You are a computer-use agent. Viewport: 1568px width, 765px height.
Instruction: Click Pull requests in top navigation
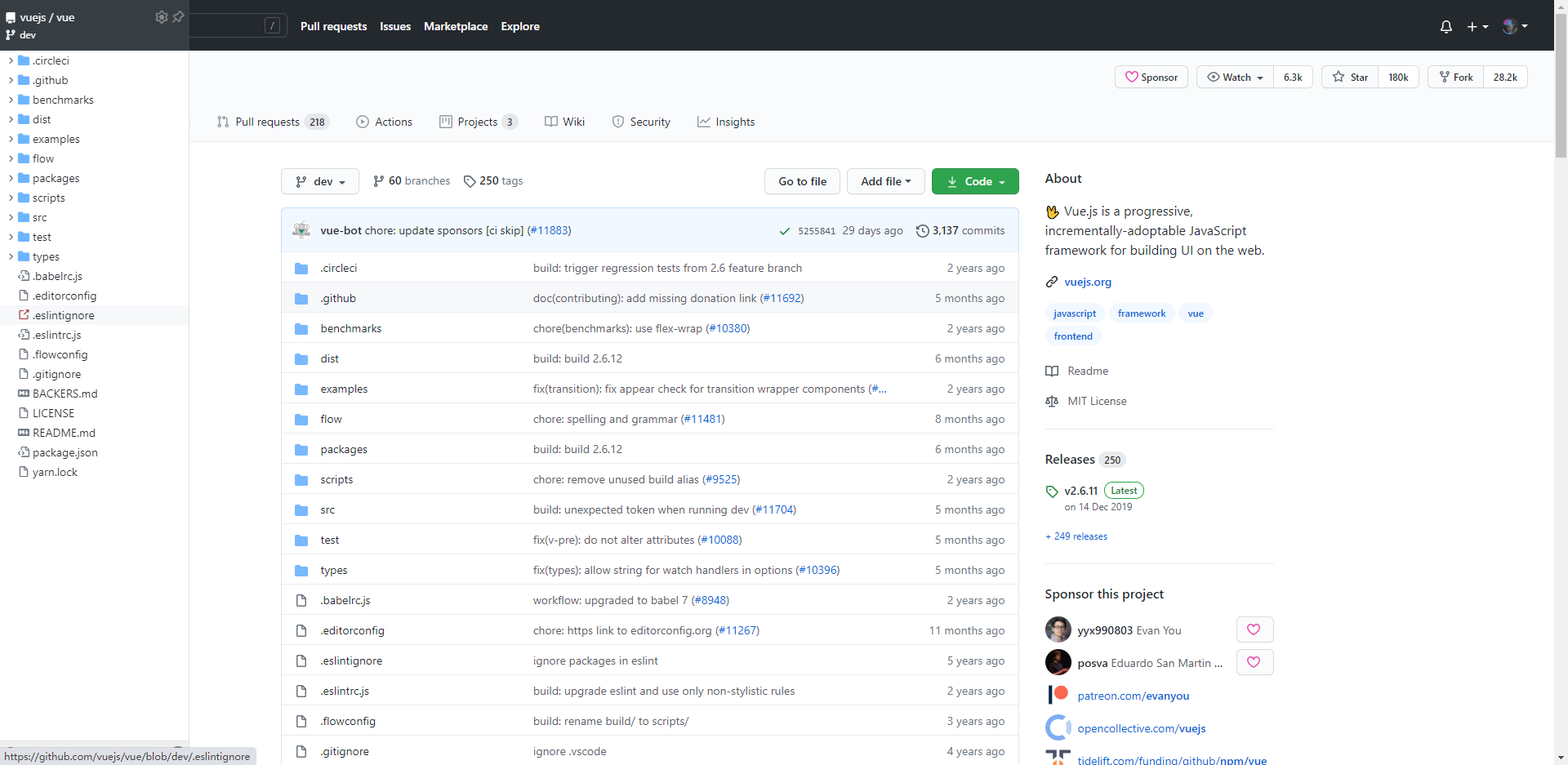[333, 26]
